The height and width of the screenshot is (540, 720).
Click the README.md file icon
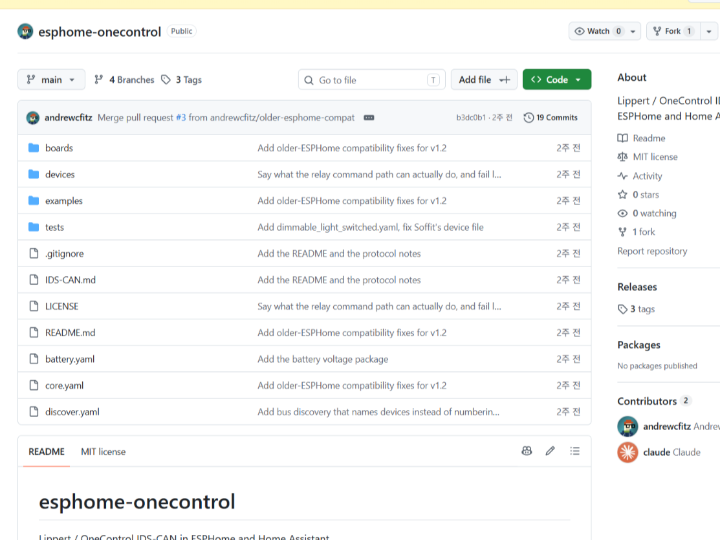pyautogui.click(x=34, y=332)
